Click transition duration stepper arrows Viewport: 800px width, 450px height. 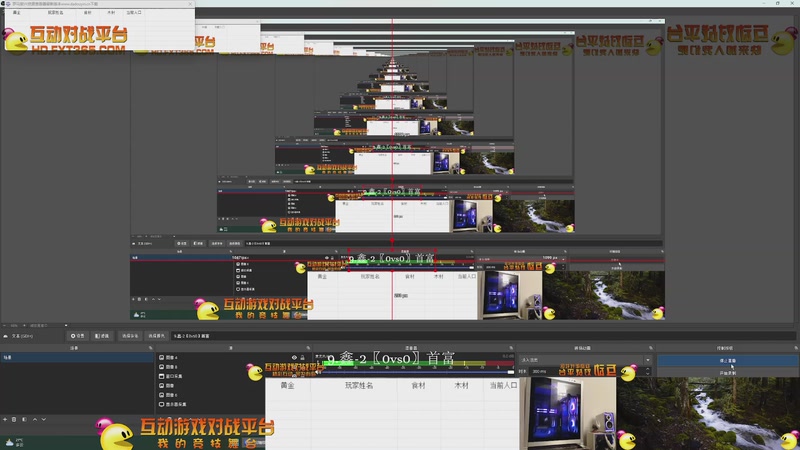[x=648, y=371]
